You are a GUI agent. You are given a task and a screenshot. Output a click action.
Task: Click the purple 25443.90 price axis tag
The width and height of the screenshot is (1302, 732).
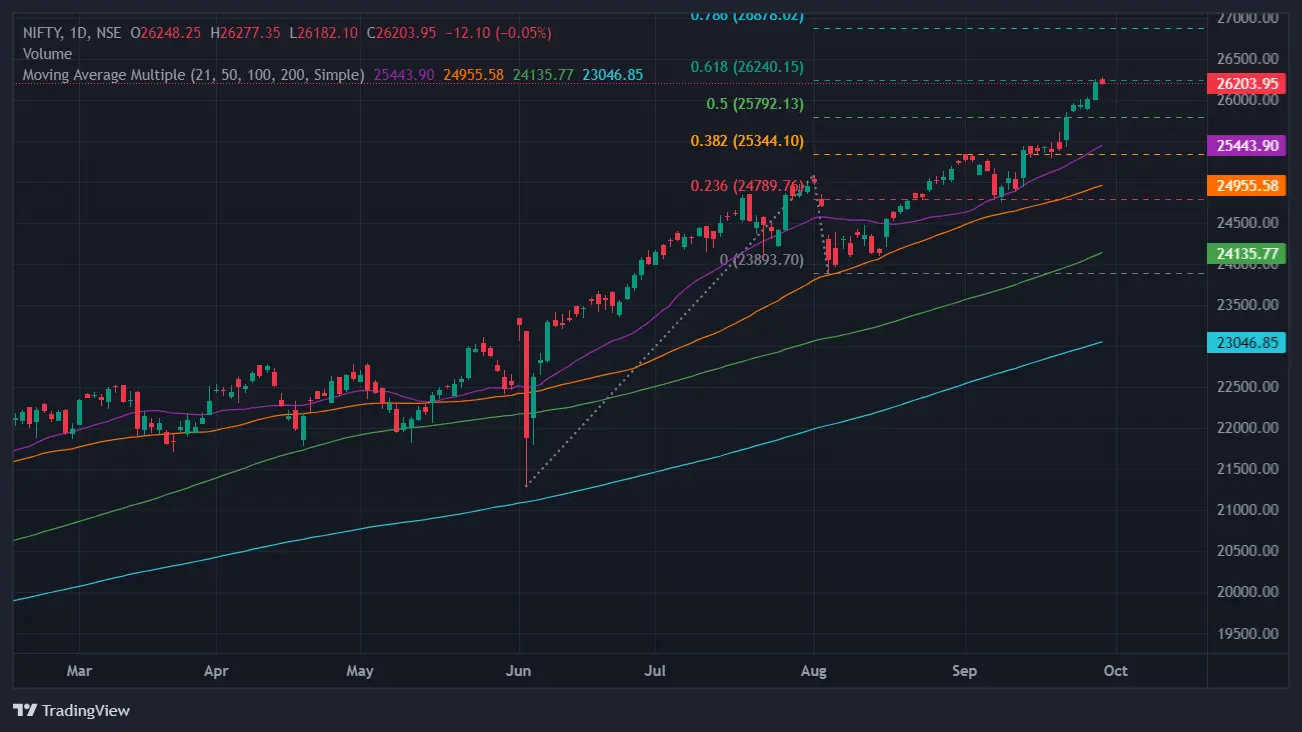[x=1247, y=145]
